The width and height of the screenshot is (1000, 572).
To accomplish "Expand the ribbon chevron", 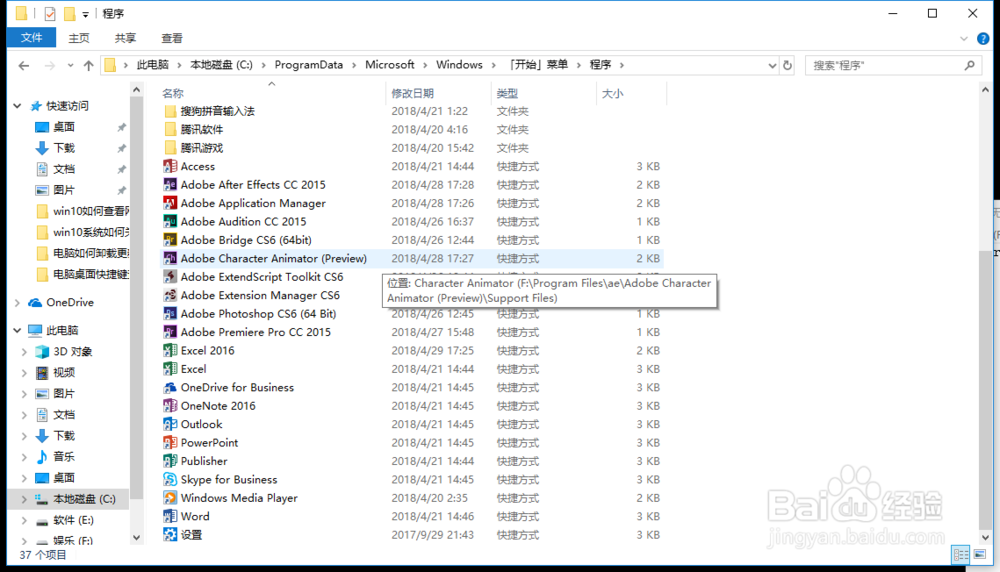I will pos(964,39).
